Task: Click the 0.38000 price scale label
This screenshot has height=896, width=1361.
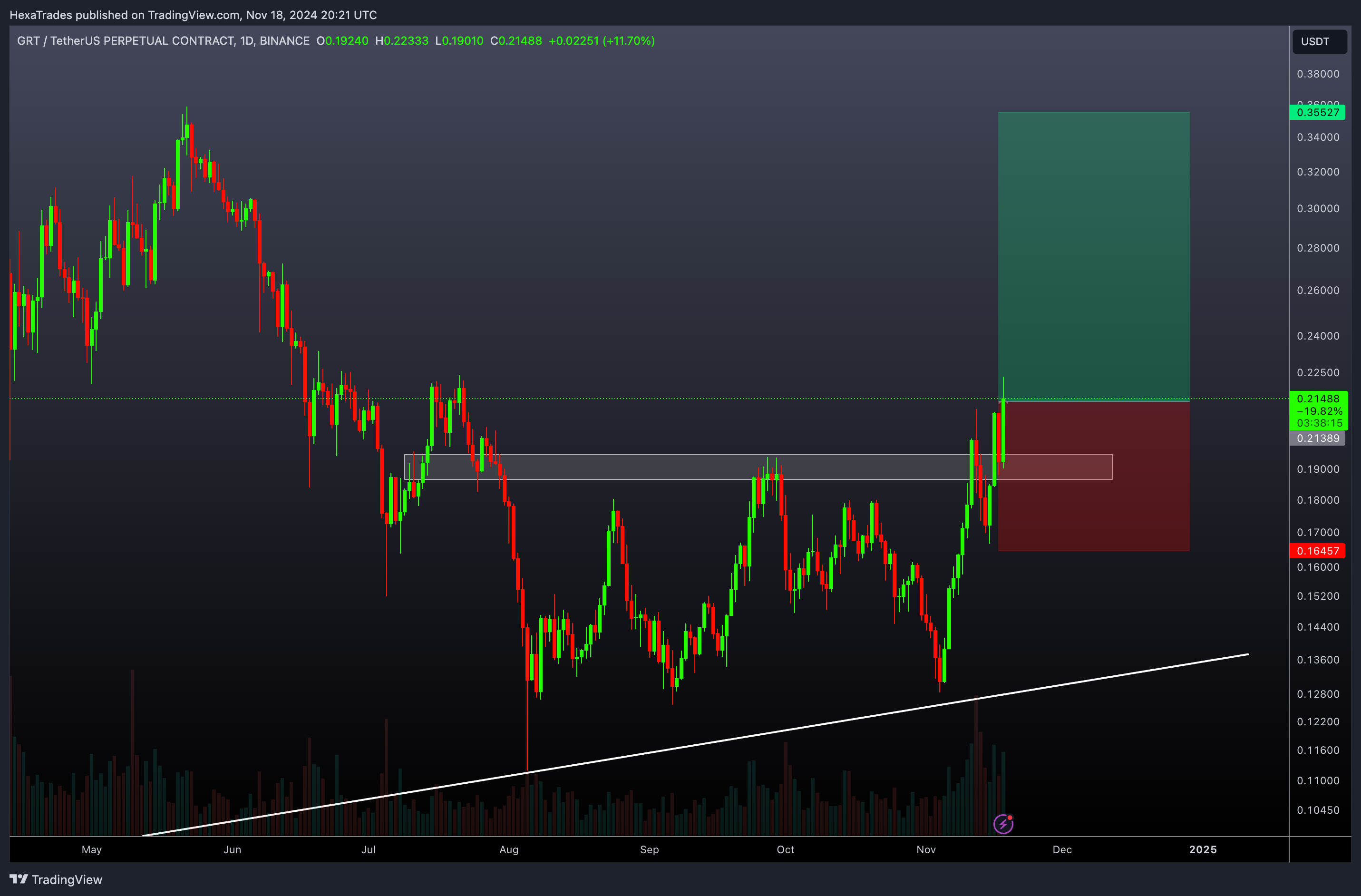Action: pos(1318,74)
